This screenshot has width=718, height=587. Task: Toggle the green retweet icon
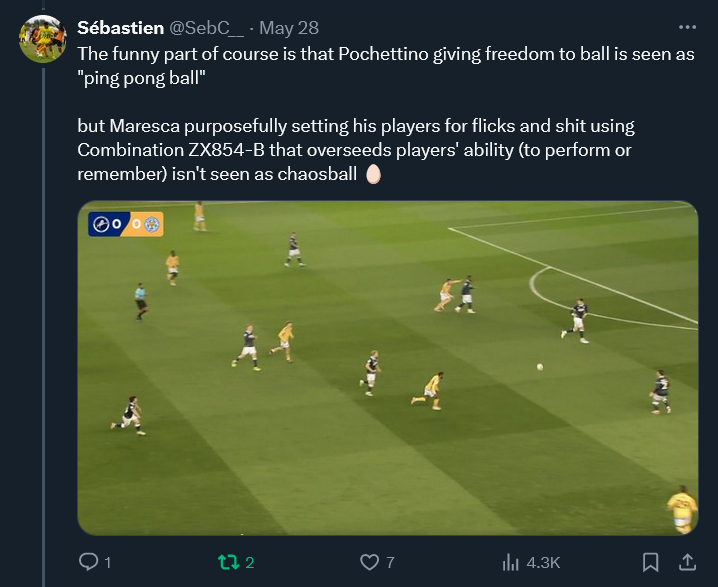(229, 562)
